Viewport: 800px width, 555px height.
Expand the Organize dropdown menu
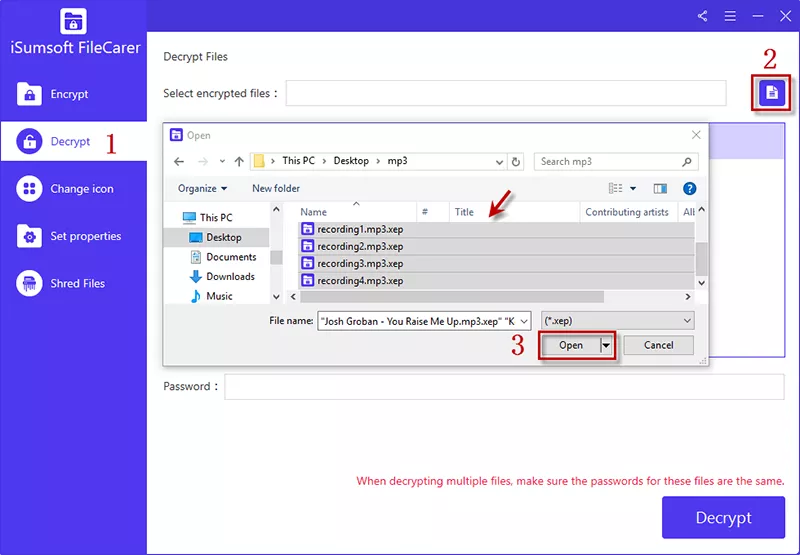click(202, 188)
